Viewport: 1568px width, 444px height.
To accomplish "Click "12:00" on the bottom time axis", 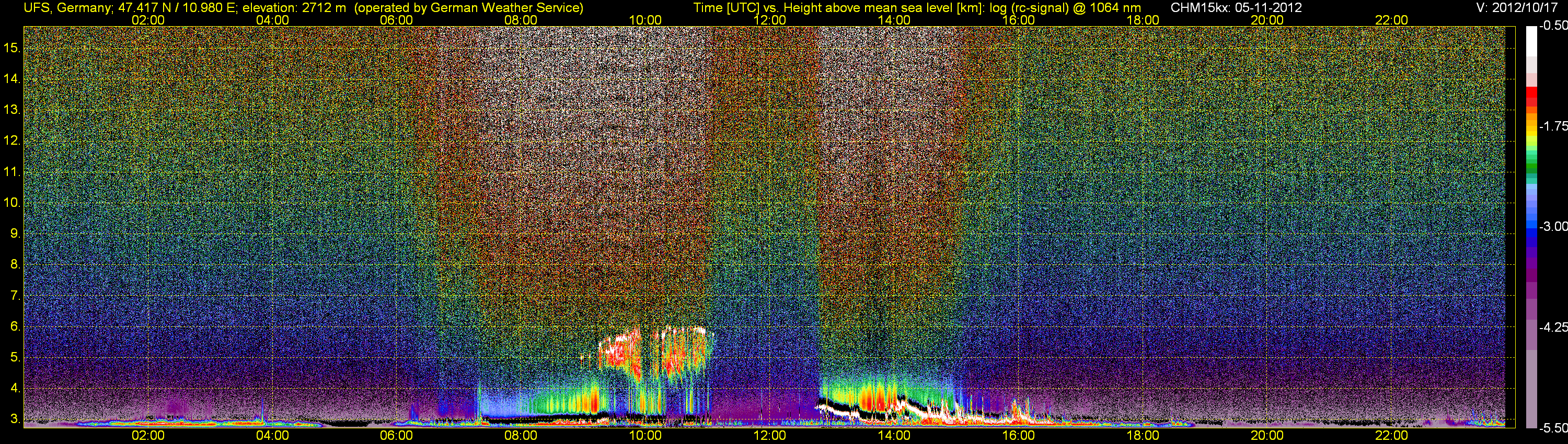I will click(769, 436).
